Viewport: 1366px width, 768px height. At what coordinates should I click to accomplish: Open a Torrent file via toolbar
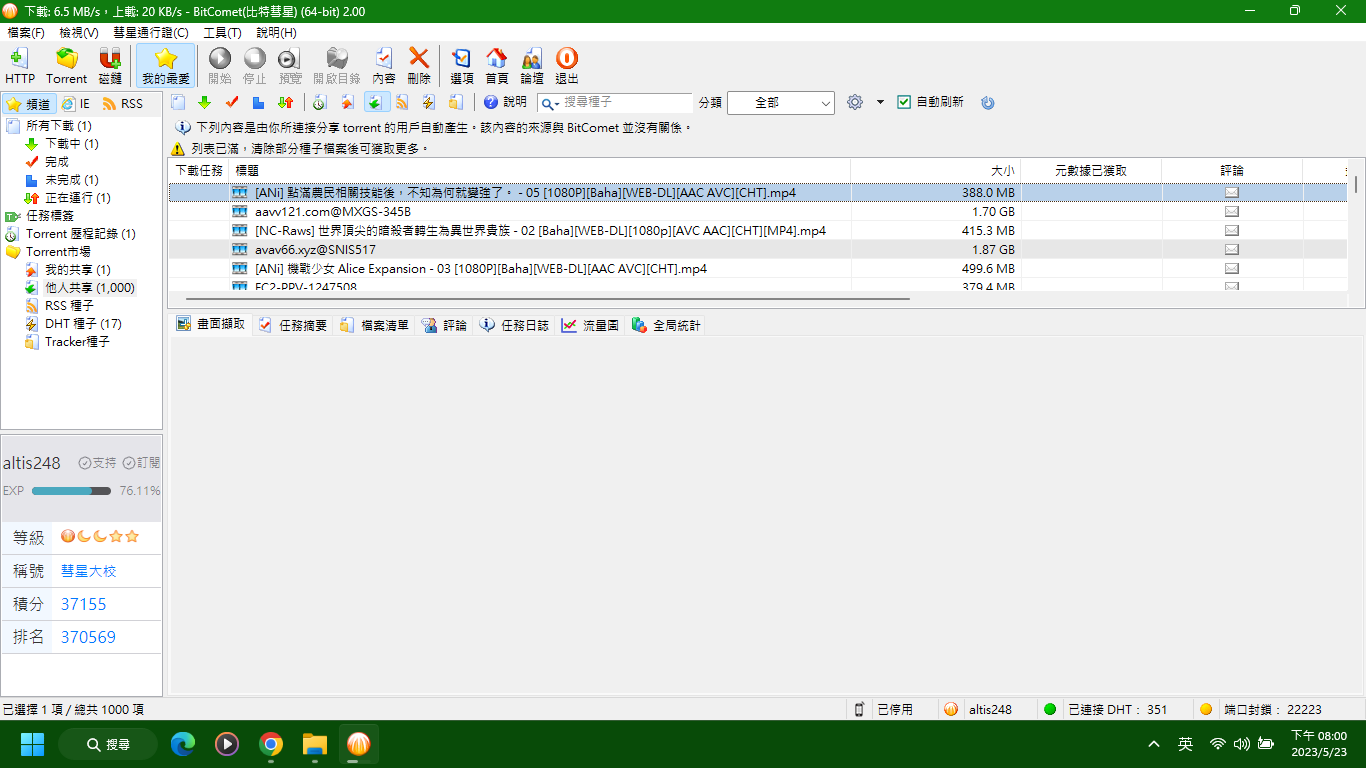point(67,66)
